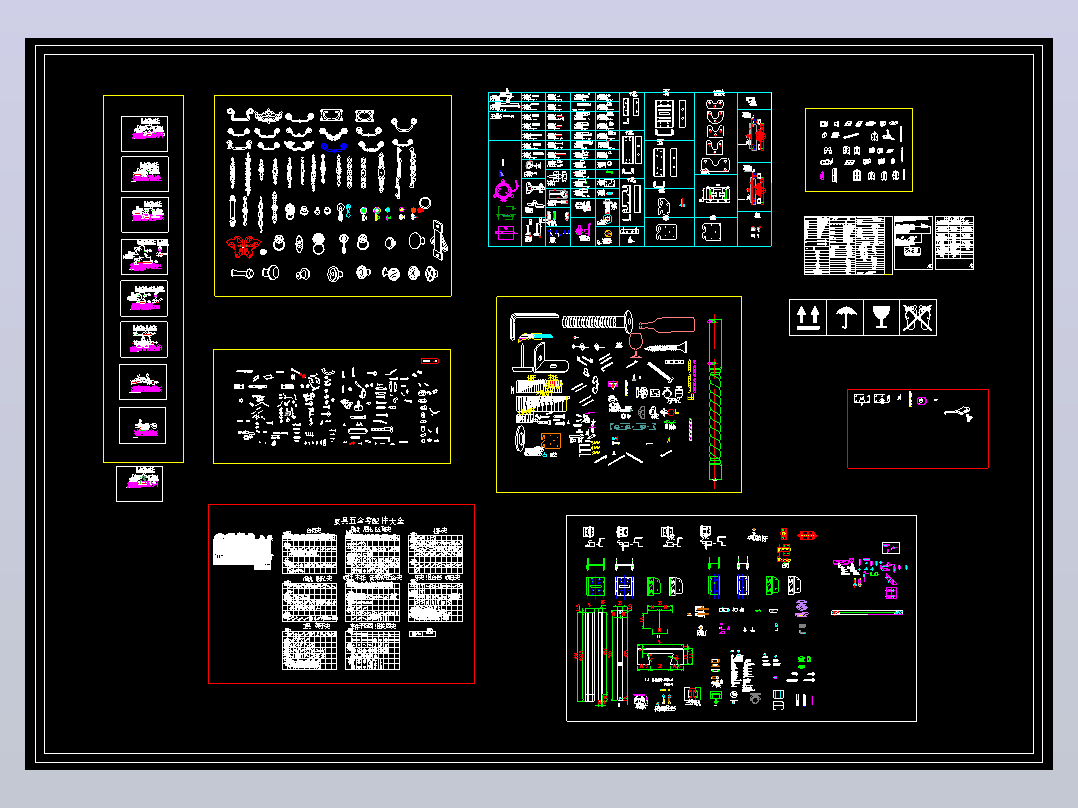Click the this-side-up arrows packaging symbol
This screenshot has height=808, width=1078.
[x=808, y=318]
